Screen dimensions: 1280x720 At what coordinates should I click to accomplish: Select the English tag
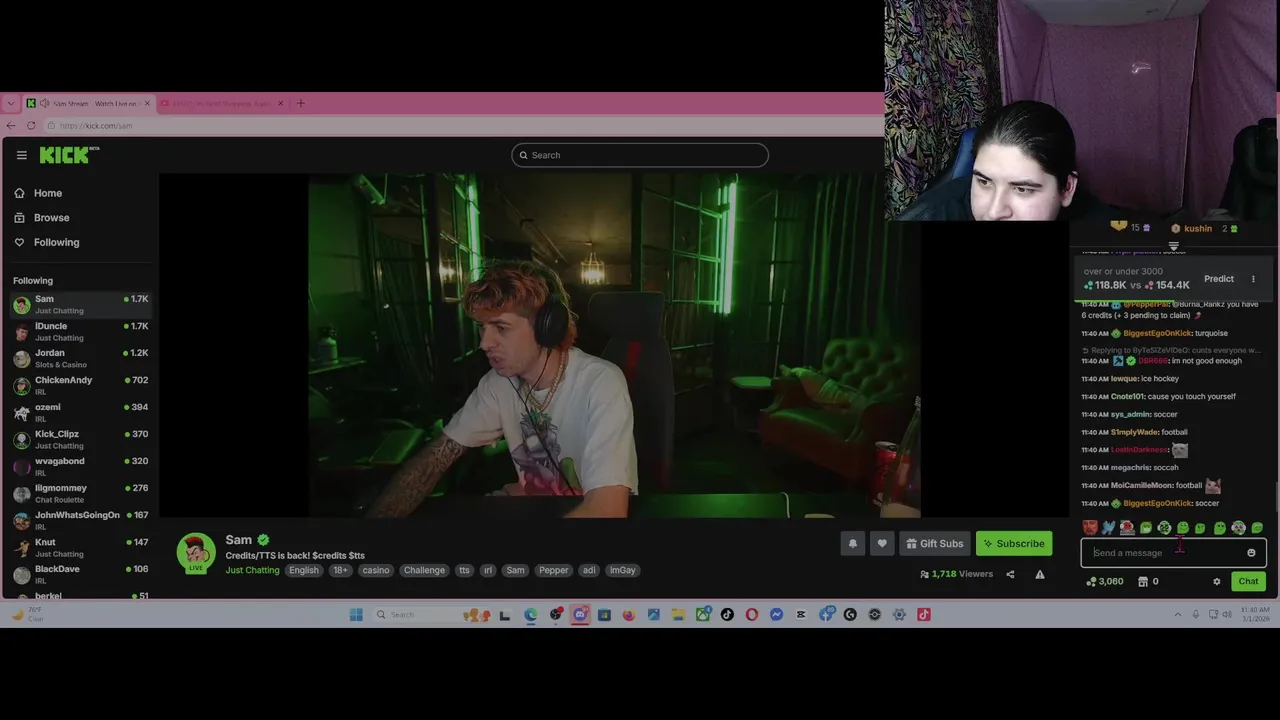[304, 570]
